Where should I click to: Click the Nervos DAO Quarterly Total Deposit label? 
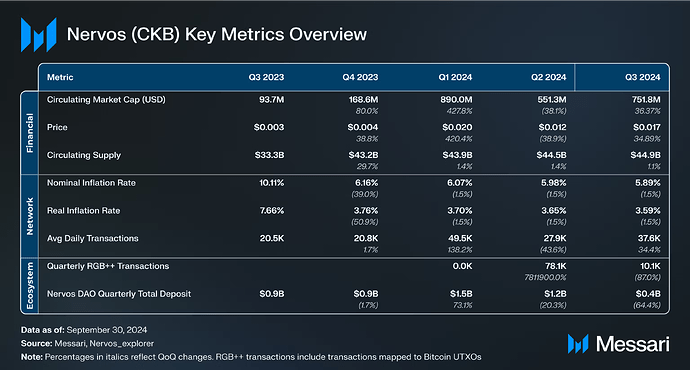tap(119, 294)
